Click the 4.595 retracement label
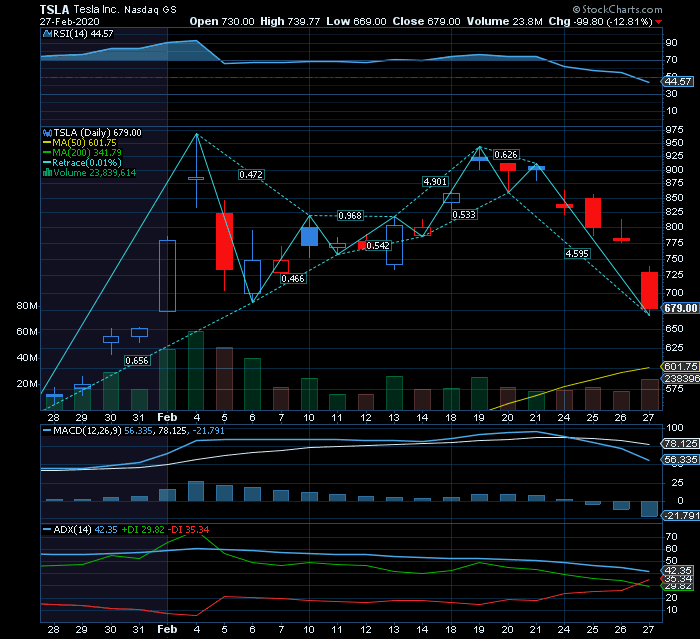Image resolution: width=700 pixels, height=639 pixels. [577, 254]
